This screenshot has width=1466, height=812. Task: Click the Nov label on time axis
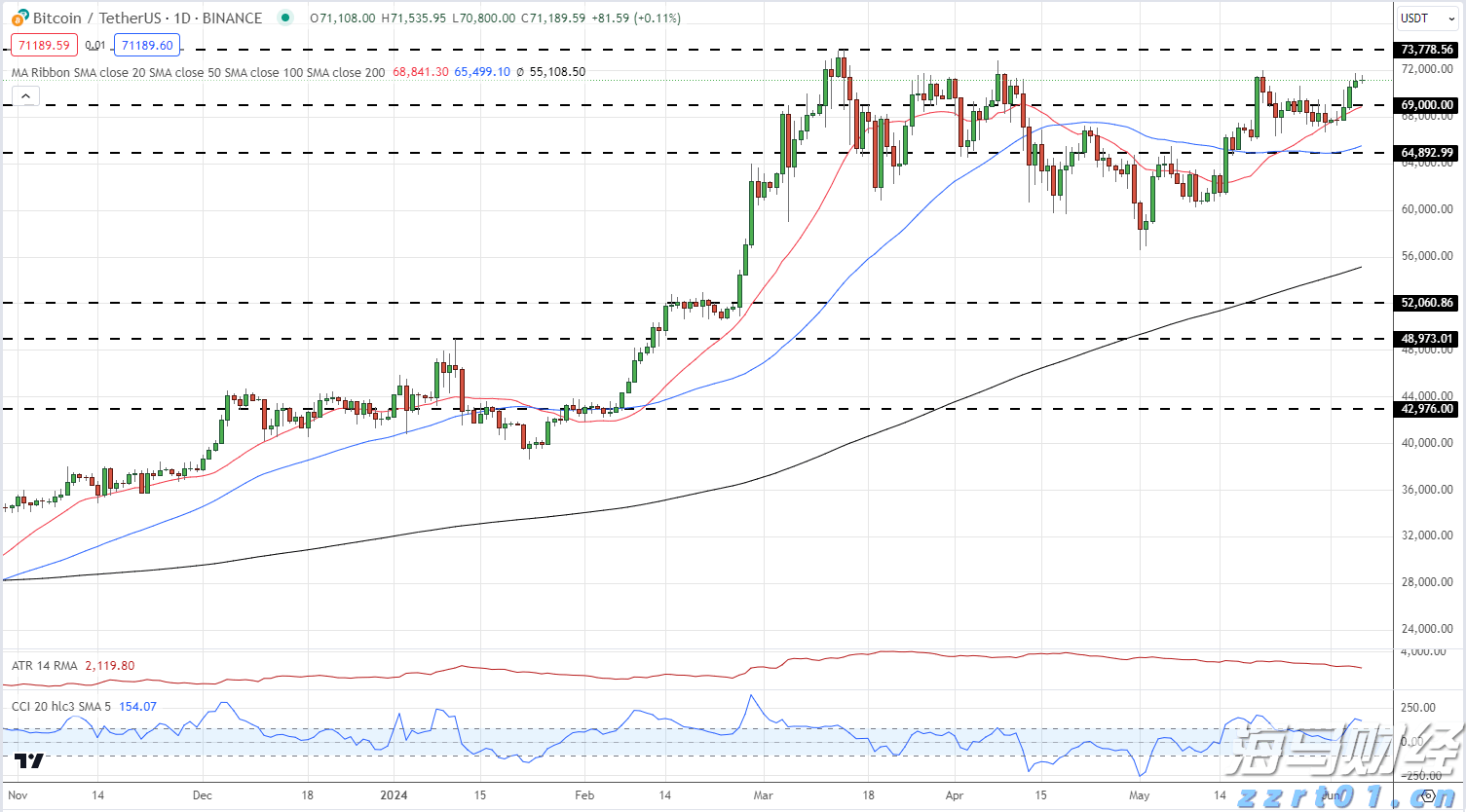point(17,795)
